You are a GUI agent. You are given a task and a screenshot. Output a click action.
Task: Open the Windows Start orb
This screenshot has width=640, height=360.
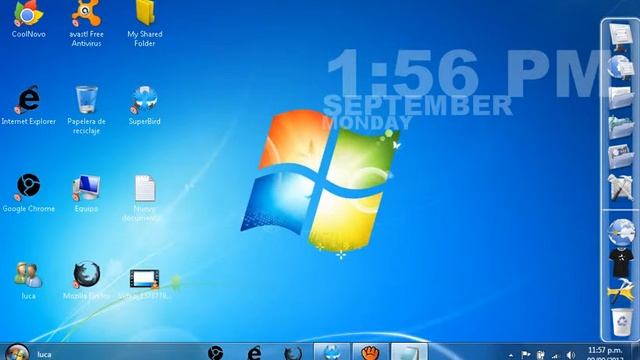17,353
